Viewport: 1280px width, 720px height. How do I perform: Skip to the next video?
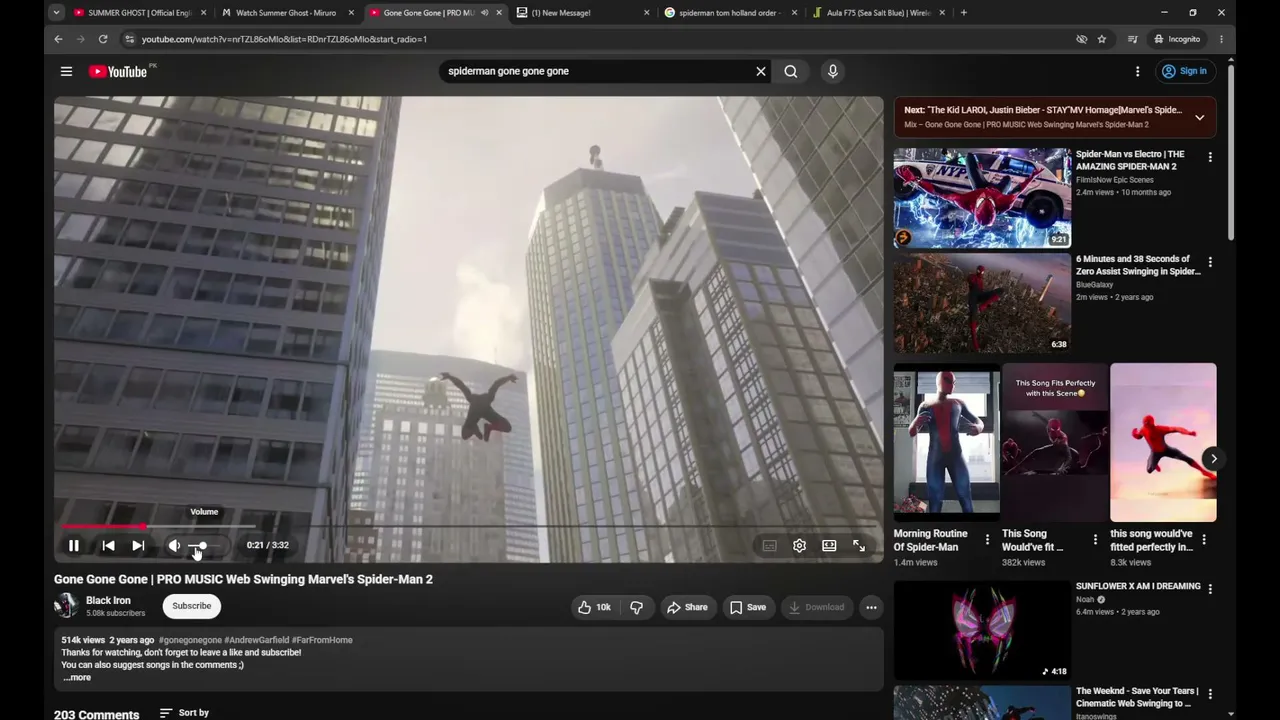point(138,545)
